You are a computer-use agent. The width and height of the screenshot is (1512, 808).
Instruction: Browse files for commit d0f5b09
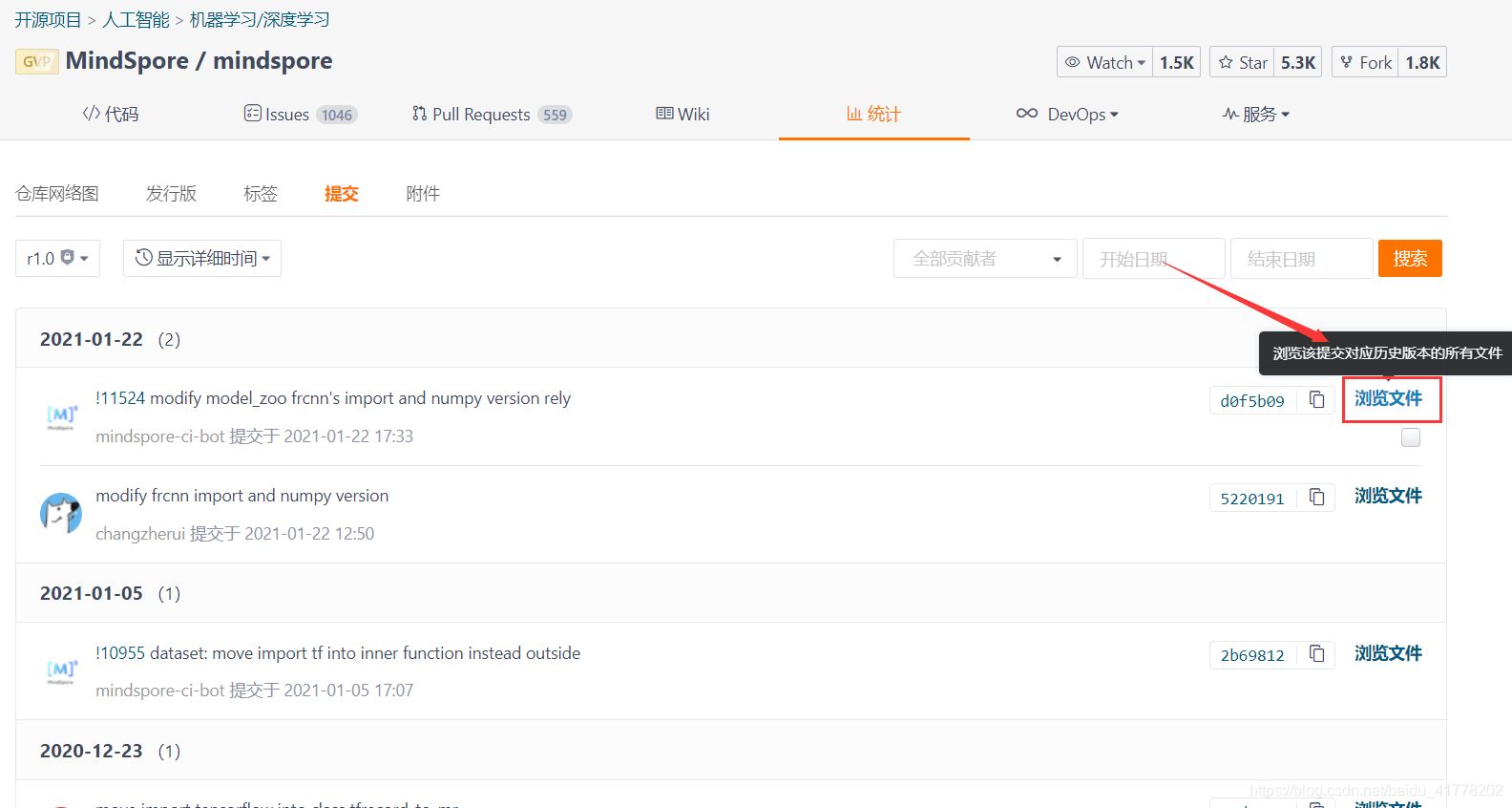coord(1388,398)
